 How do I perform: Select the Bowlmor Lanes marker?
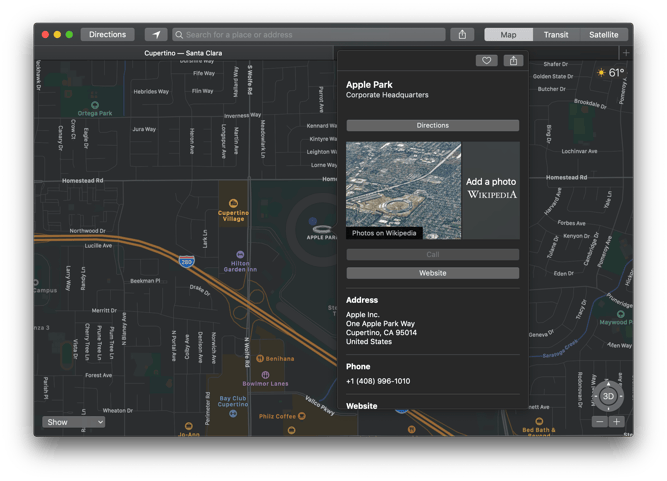click(265, 375)
